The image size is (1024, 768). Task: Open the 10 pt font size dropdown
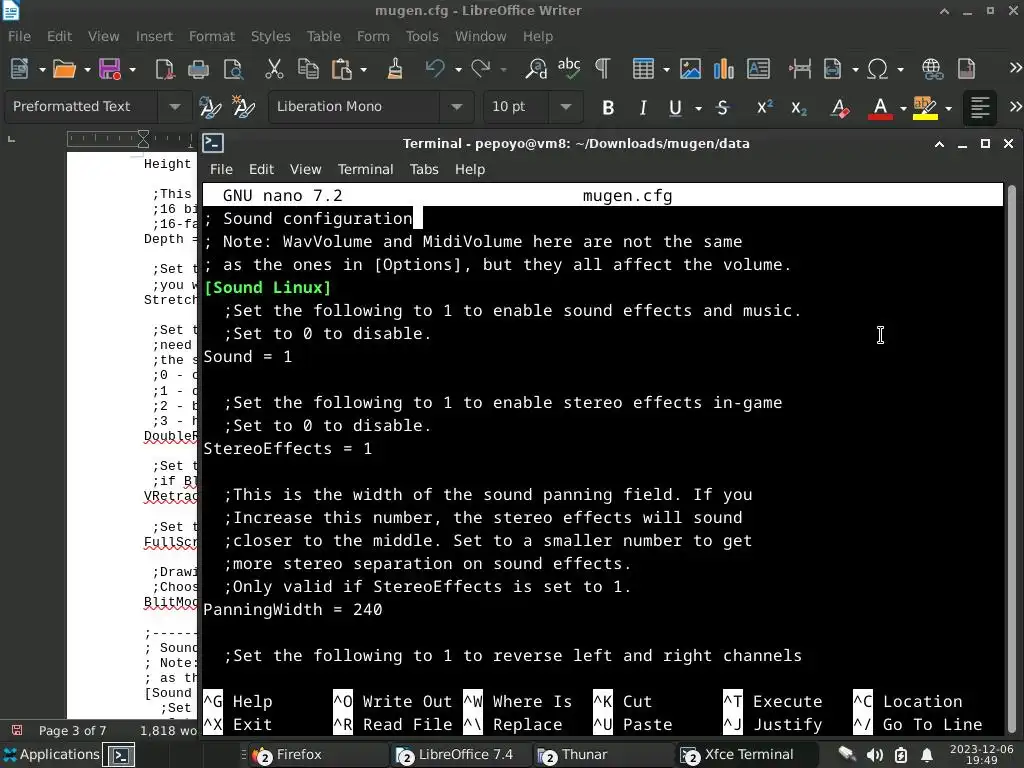566,106
